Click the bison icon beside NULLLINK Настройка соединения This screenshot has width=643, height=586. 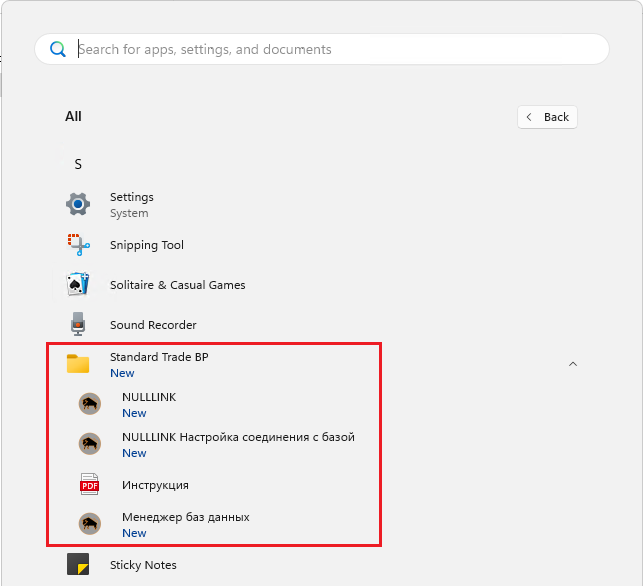click(x=90, y=444)
